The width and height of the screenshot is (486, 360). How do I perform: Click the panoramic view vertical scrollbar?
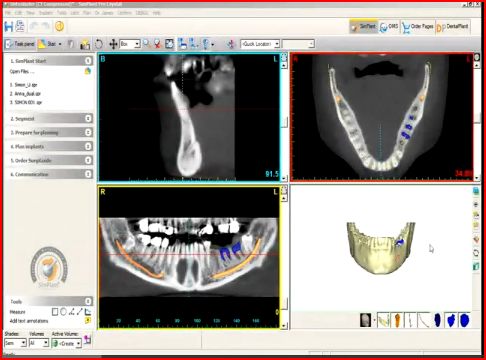(x=284, y=262)
